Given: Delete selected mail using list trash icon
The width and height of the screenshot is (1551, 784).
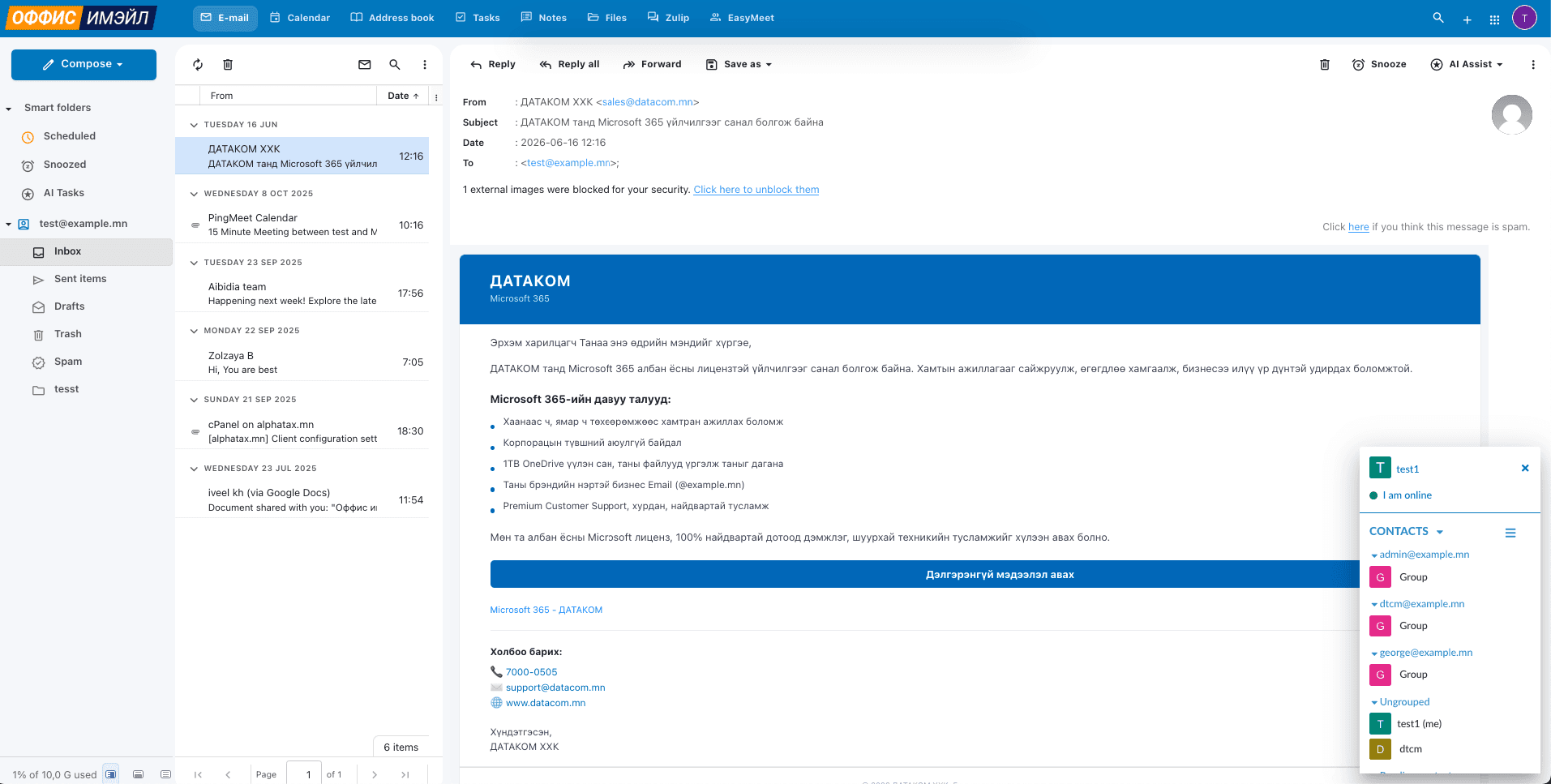Looking at the screenshot, I should click(x=228, y=64).
